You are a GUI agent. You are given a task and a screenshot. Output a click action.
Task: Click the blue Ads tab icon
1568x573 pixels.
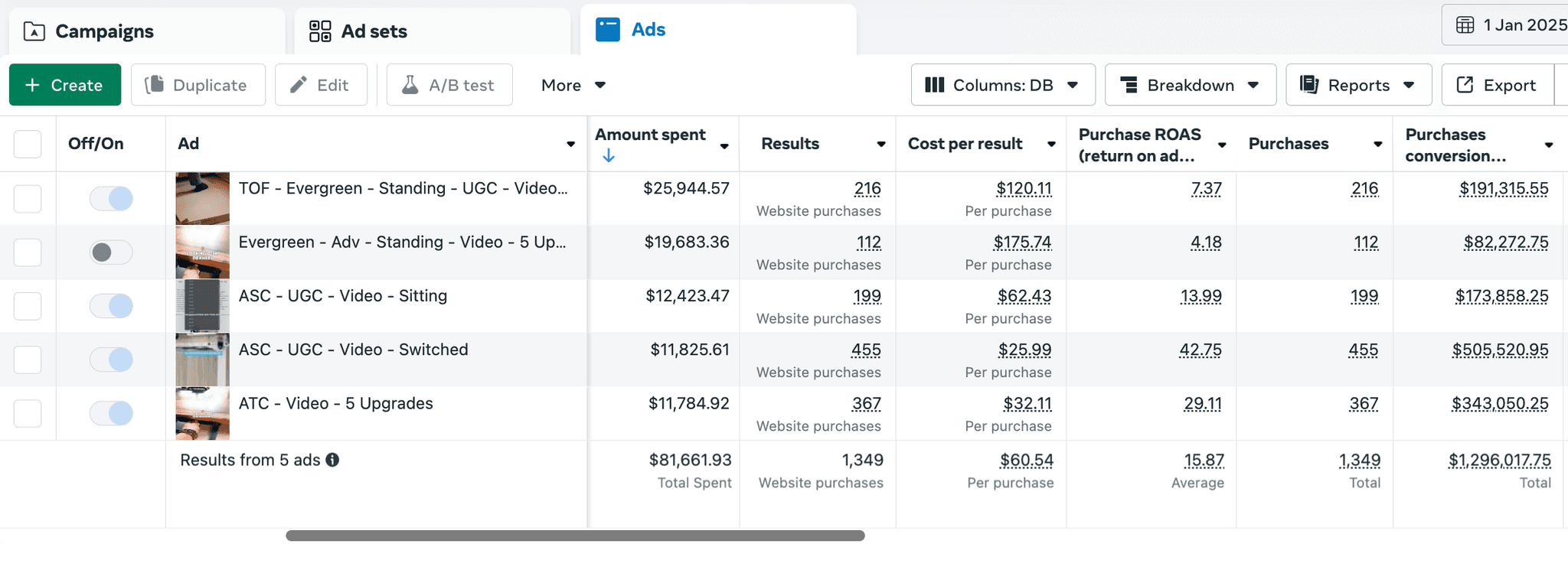[608, 30]
